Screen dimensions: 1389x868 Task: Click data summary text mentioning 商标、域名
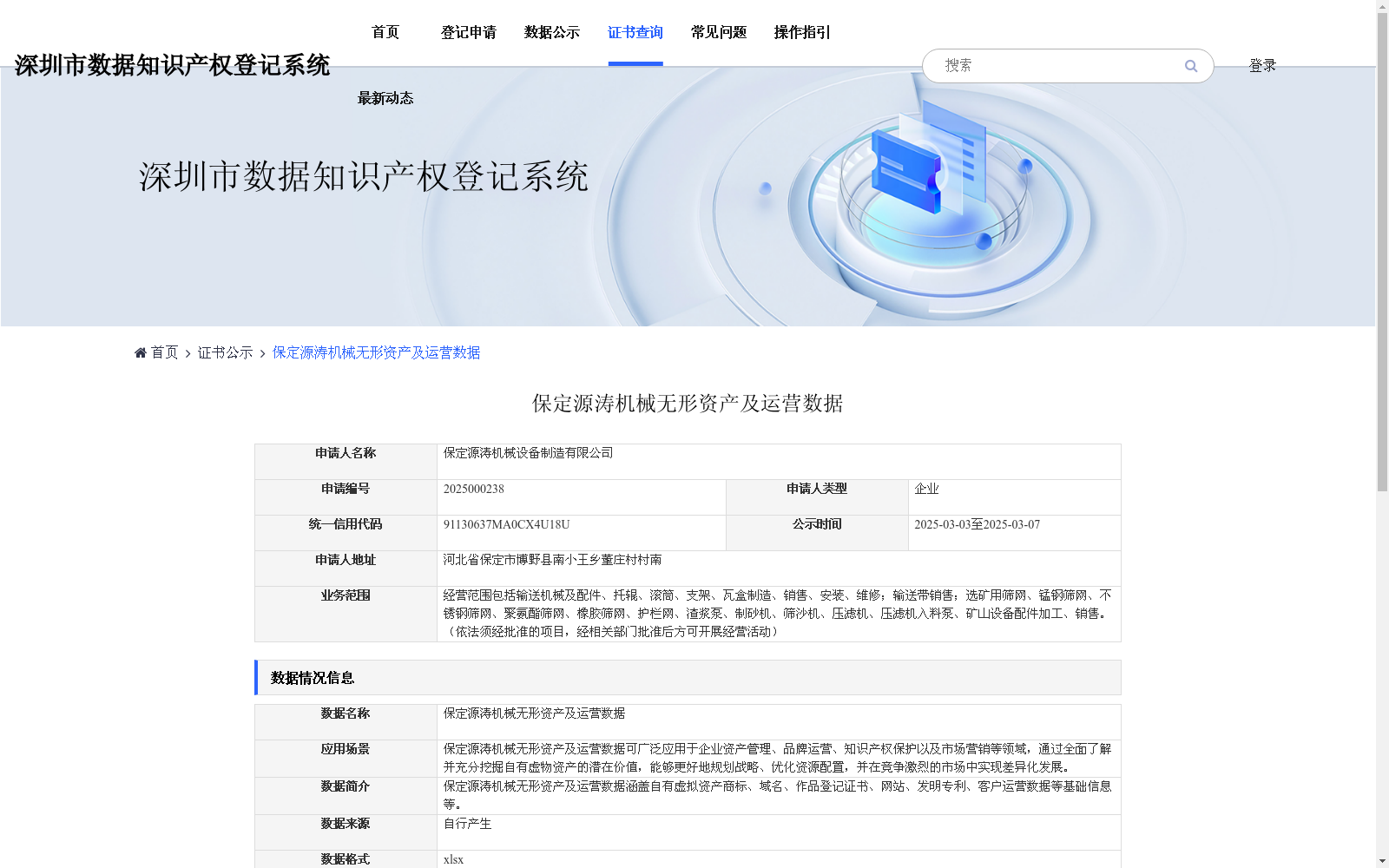[777, 795]
